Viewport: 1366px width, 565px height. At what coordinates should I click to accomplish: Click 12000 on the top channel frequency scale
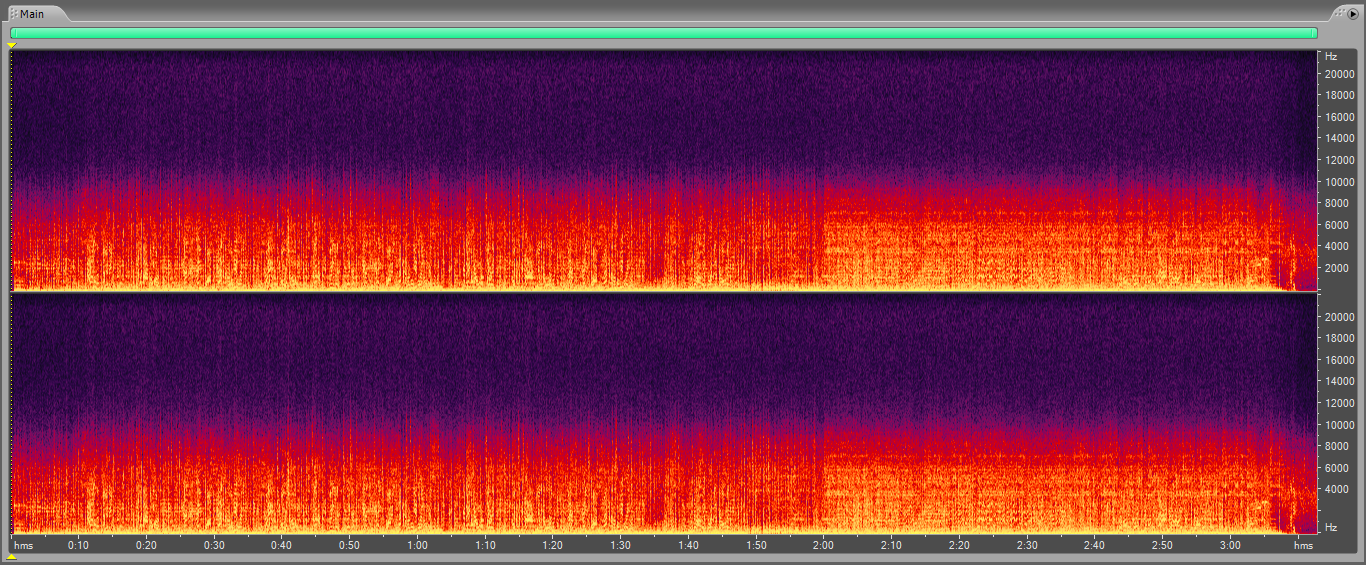click(x=1339, y=161)
